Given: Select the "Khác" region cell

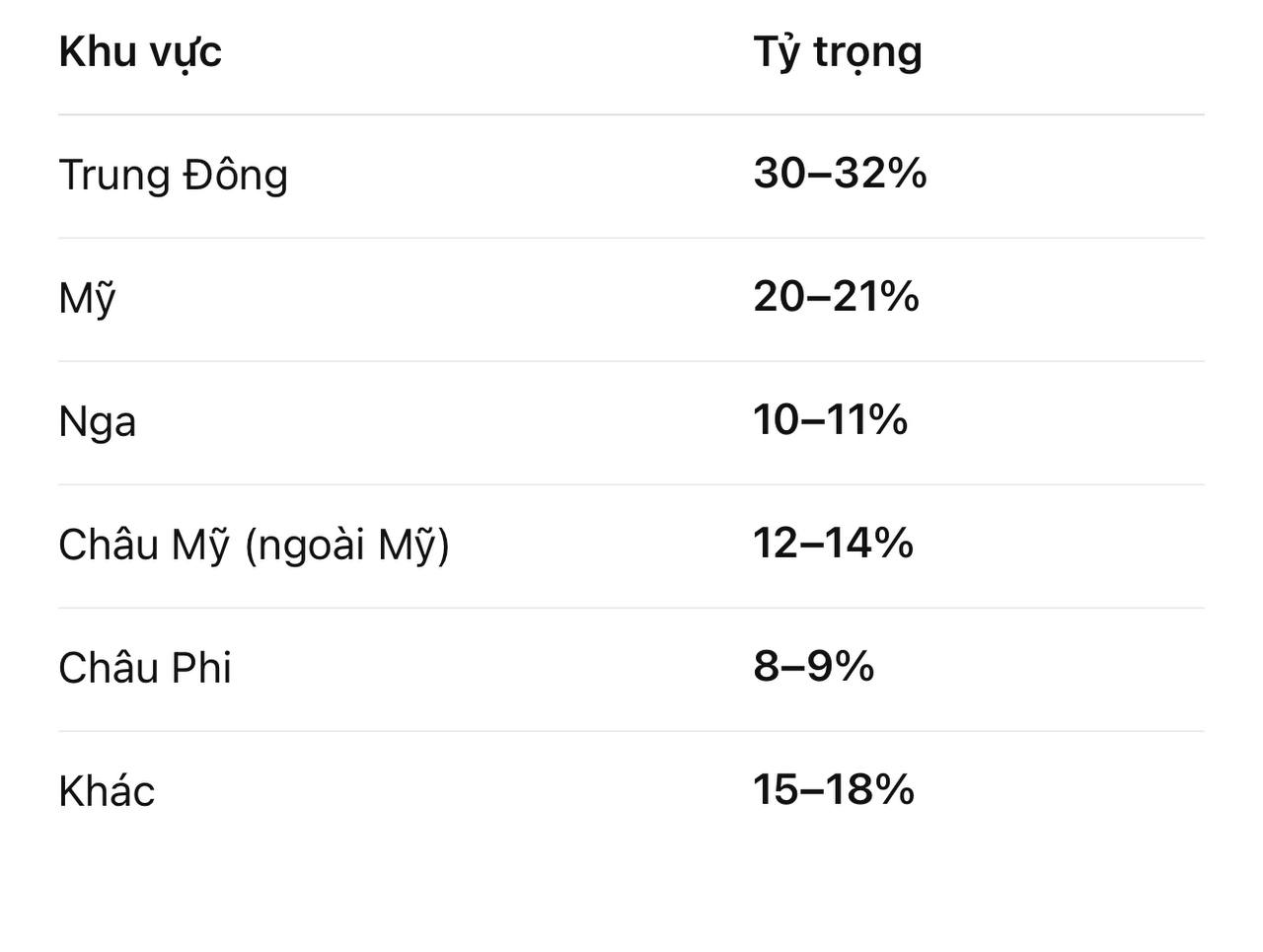Looking at the screenshot, I should (x=107, y=792).
